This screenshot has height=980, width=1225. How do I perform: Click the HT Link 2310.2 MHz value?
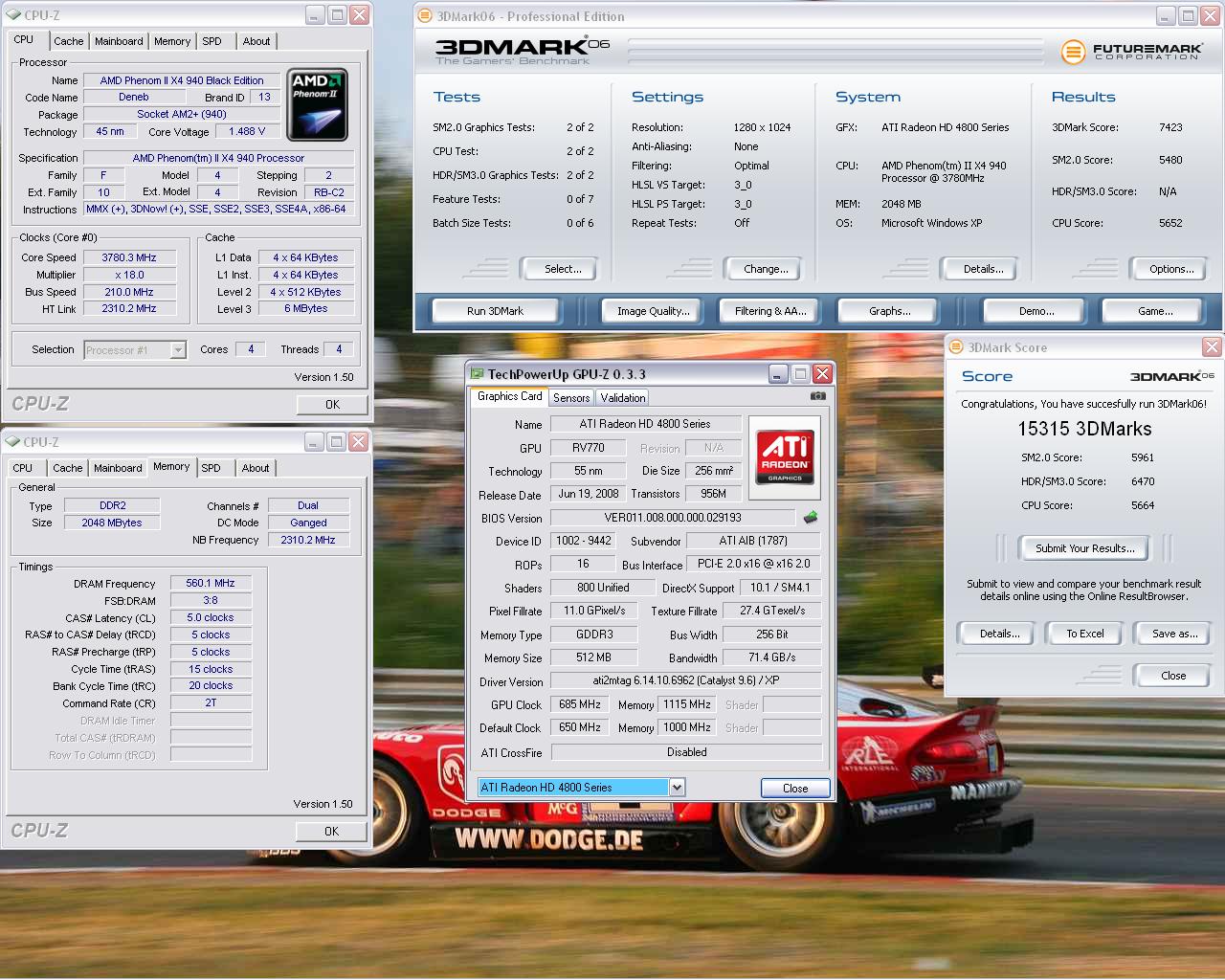pyautogui.click(x=128, y=309)
